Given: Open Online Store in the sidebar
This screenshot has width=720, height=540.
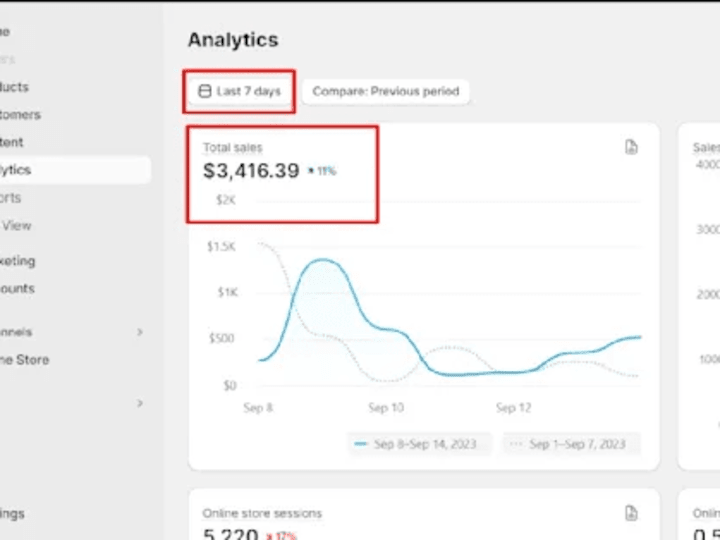Looking at the screenshot, I should 24,360.
